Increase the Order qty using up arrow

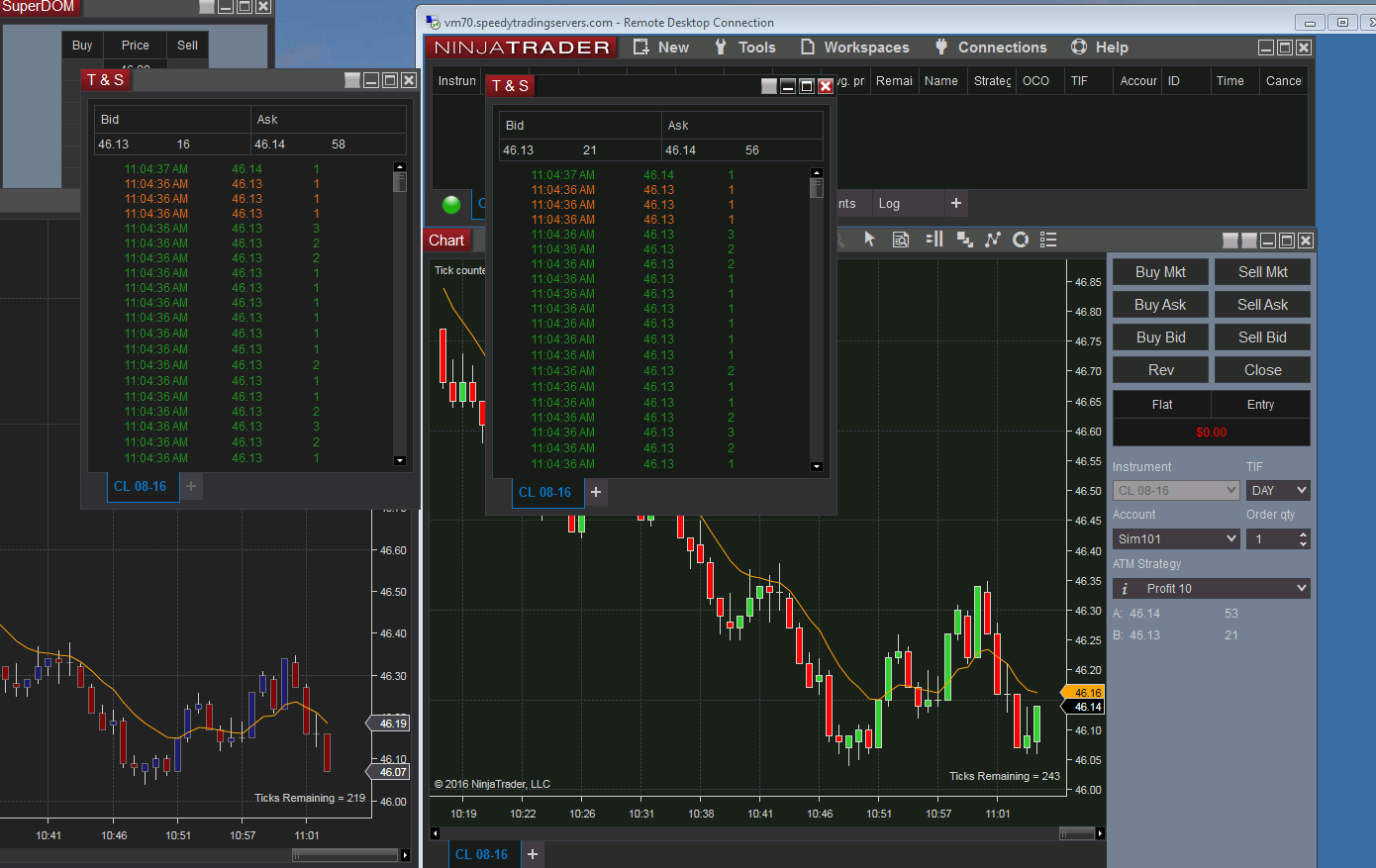[1303, 534]
